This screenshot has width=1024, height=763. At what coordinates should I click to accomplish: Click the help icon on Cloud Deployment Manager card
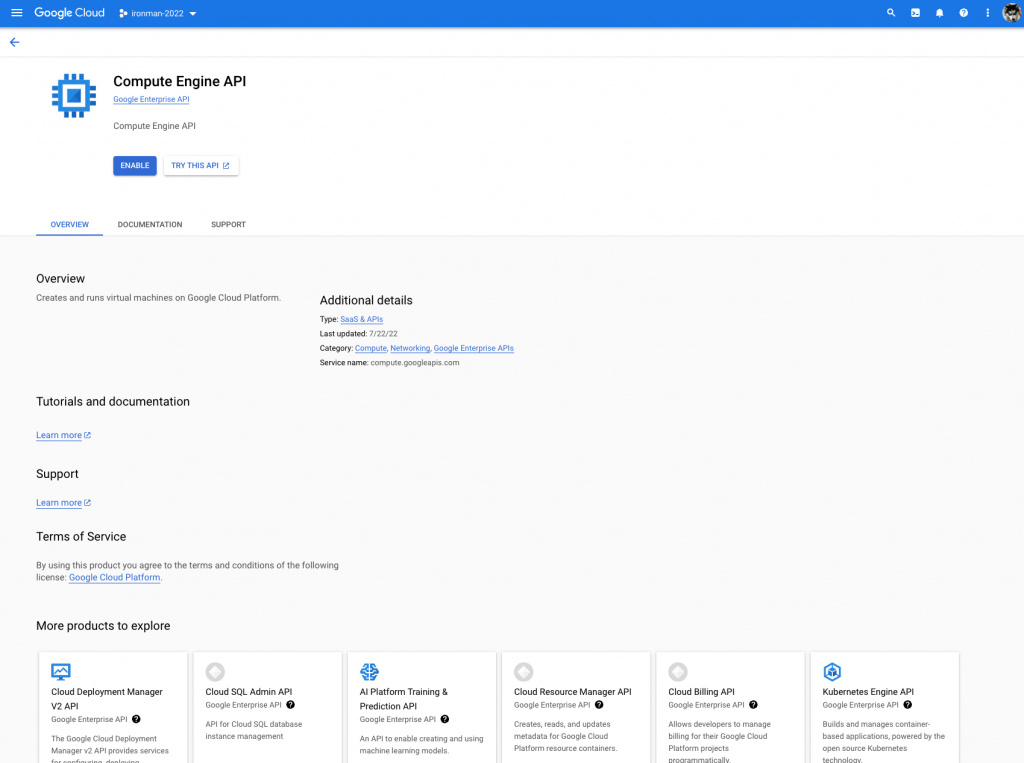(x=136, y=719)
